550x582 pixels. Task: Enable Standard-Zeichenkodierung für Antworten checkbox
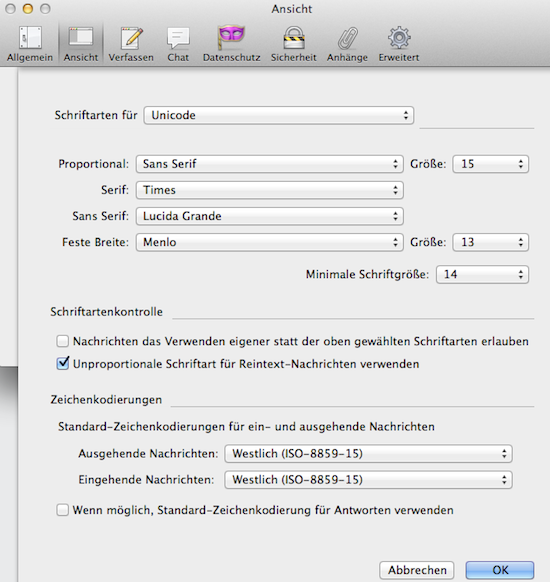click(63, 510)
